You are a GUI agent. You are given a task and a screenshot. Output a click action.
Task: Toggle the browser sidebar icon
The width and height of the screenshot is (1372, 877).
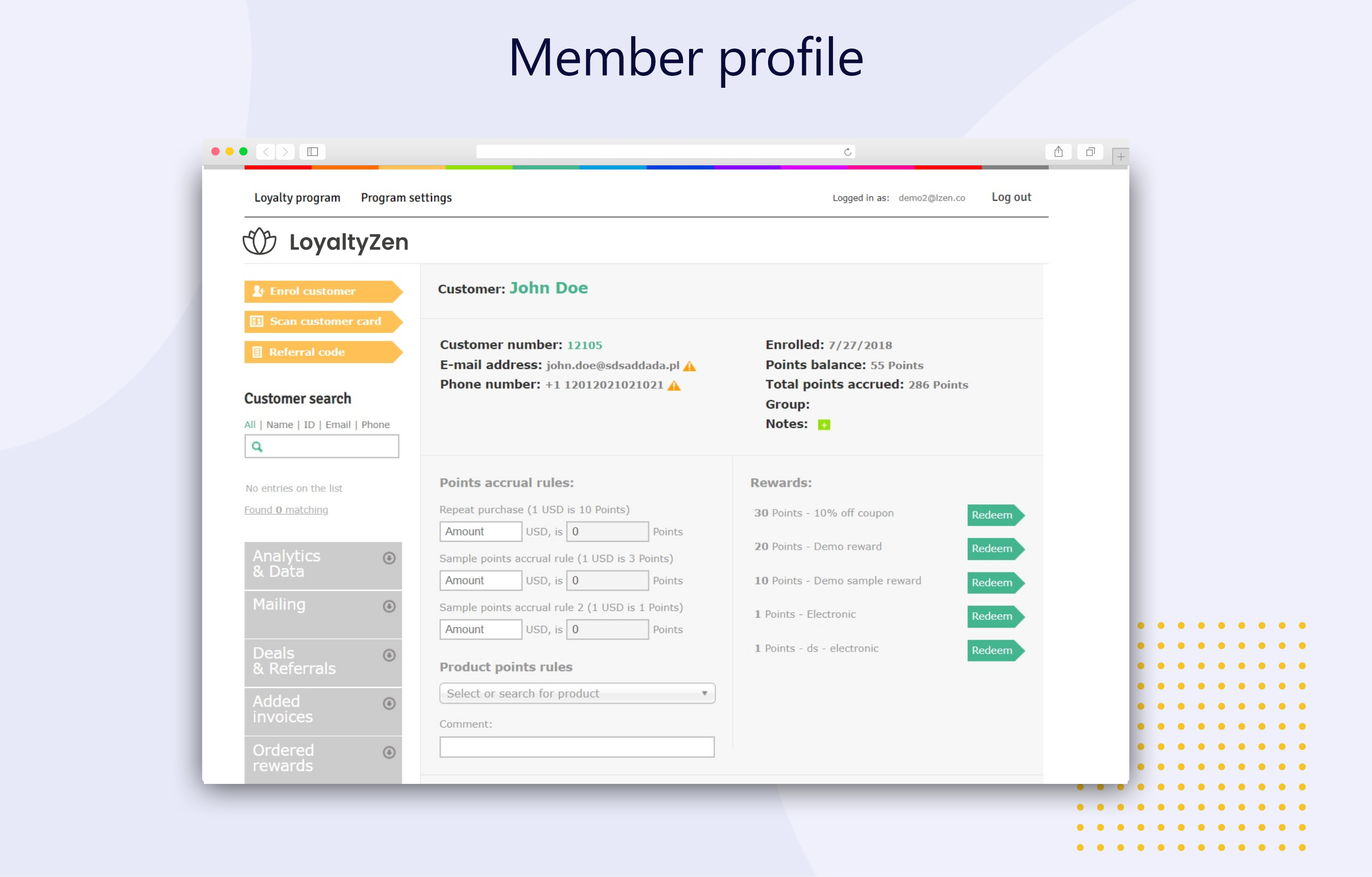pyautogui.click(x=312, y=152)
